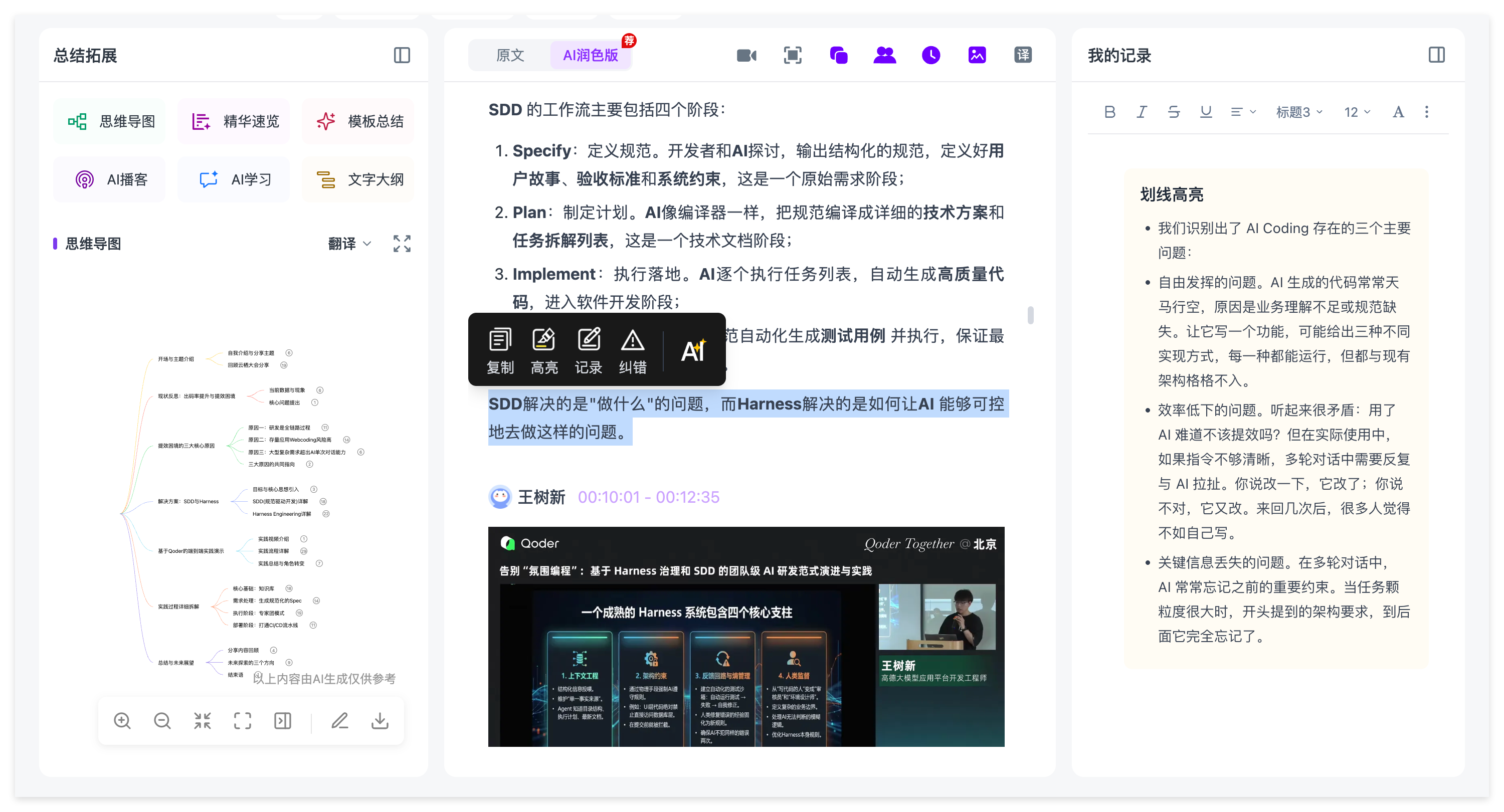The width and height of the screenshot is (1504, 812).
Task: Open 模板总结 option
Action: [359, 121]
